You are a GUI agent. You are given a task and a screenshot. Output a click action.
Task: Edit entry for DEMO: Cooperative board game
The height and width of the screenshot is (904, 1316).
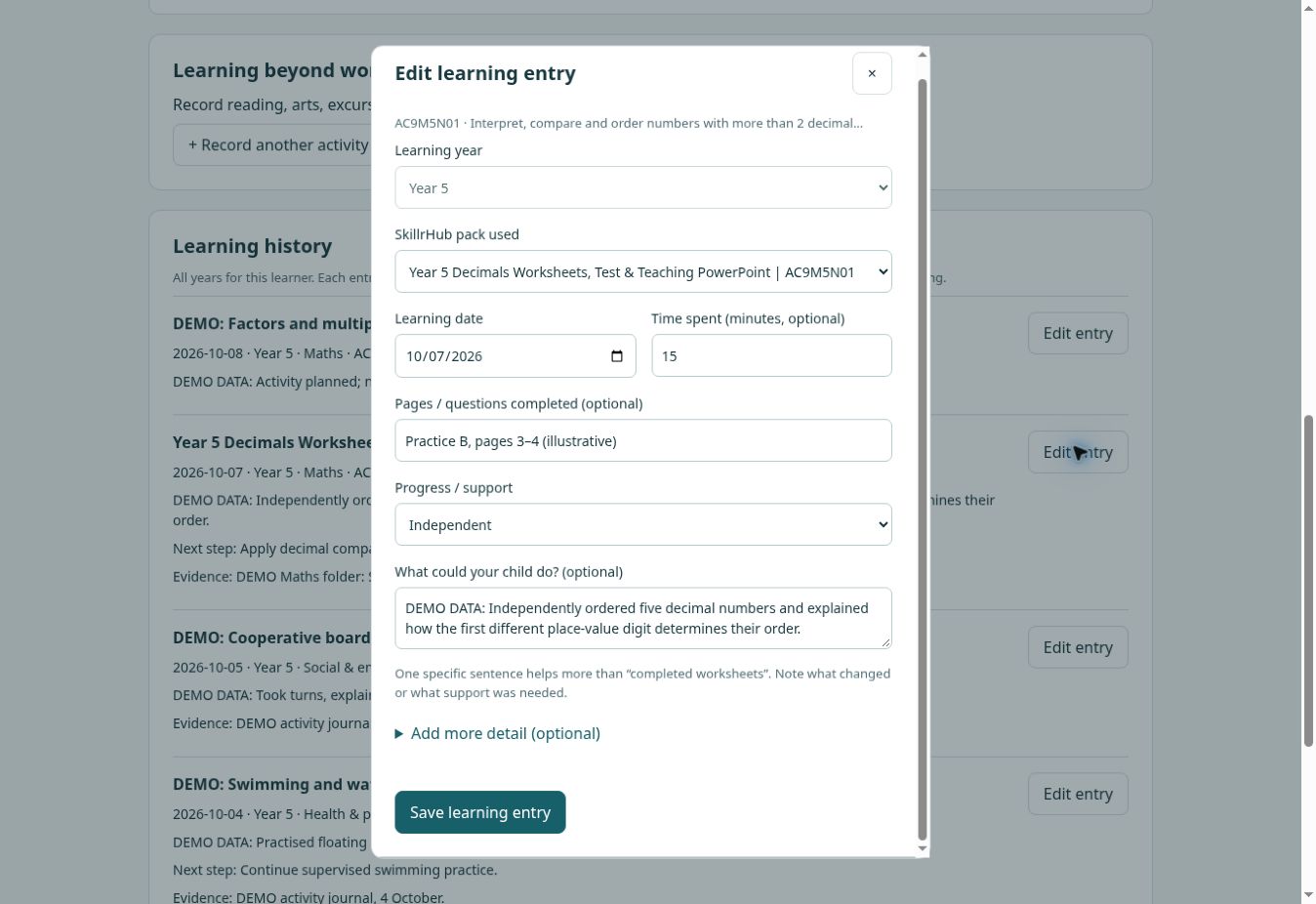[1078, 647]
